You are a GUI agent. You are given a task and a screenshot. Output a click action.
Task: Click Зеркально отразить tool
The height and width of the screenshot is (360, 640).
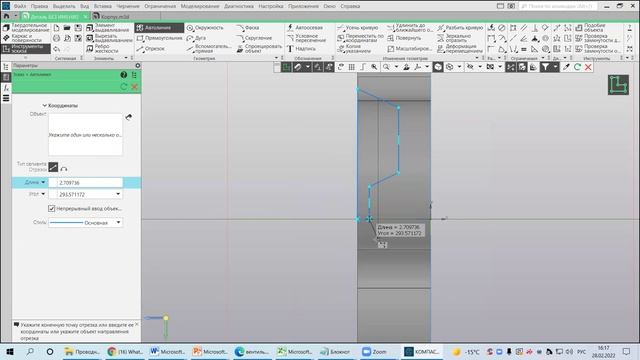(454, 38)
